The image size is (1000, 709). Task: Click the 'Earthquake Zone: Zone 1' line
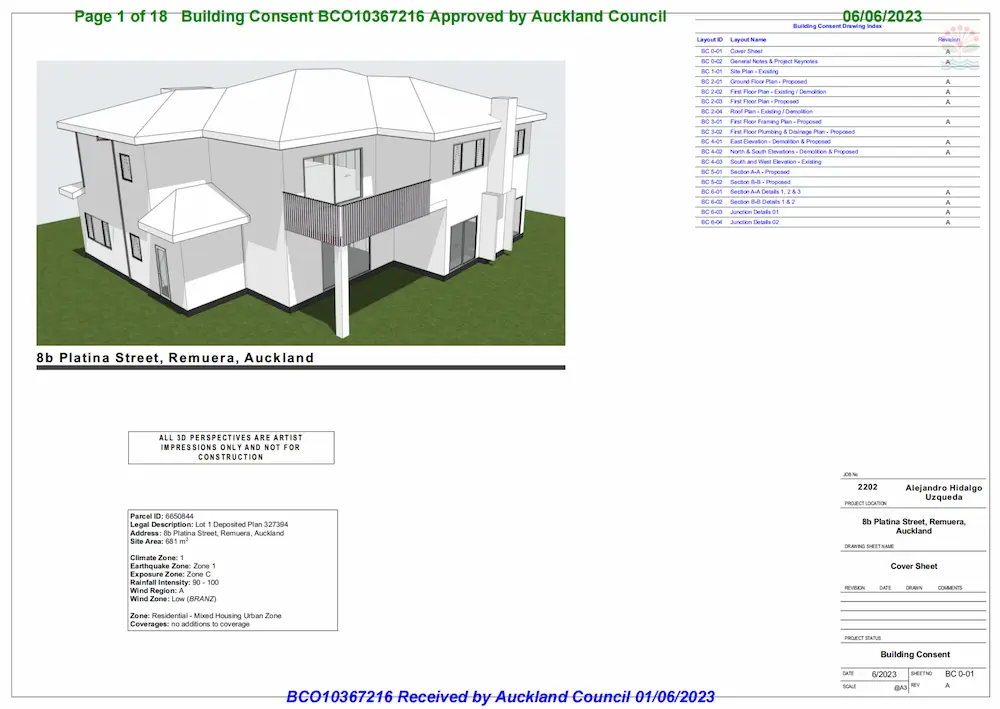click(173, 566)
